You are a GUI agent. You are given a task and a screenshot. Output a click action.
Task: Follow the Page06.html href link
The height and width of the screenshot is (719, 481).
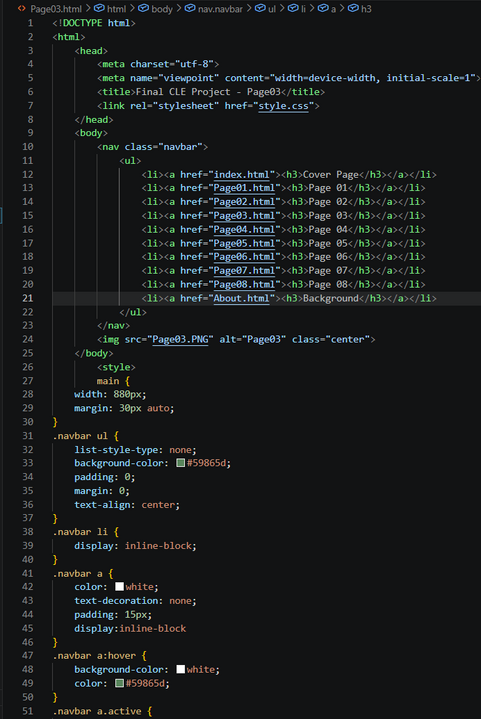244,257
